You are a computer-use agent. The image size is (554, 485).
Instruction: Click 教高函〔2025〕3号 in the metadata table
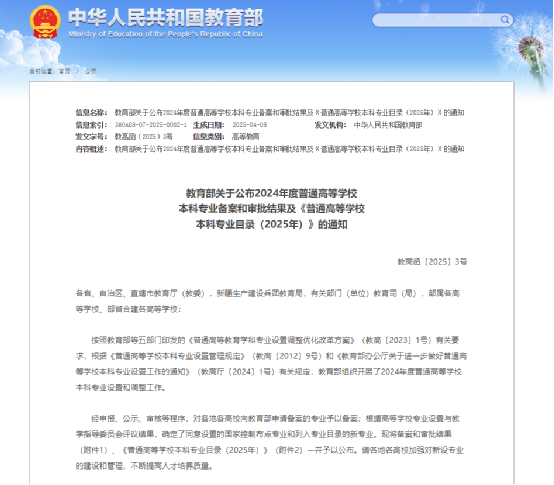(143, 137)
